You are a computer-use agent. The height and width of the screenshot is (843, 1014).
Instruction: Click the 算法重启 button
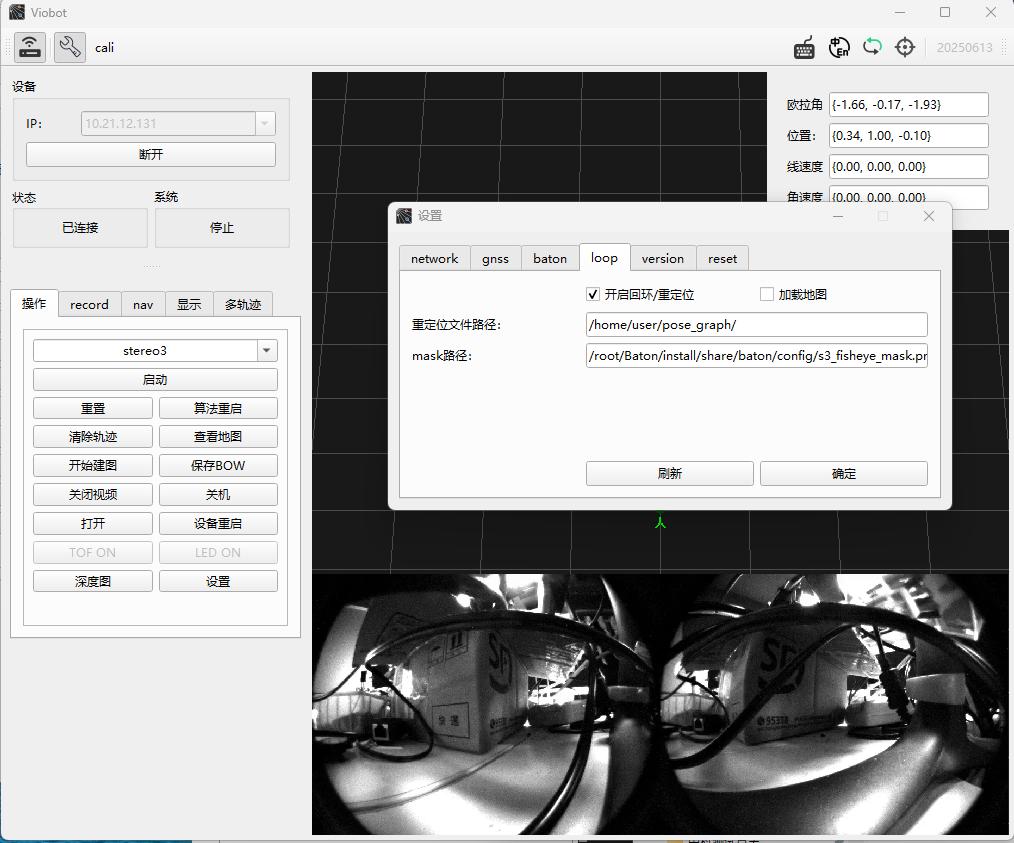click(218, 409)
